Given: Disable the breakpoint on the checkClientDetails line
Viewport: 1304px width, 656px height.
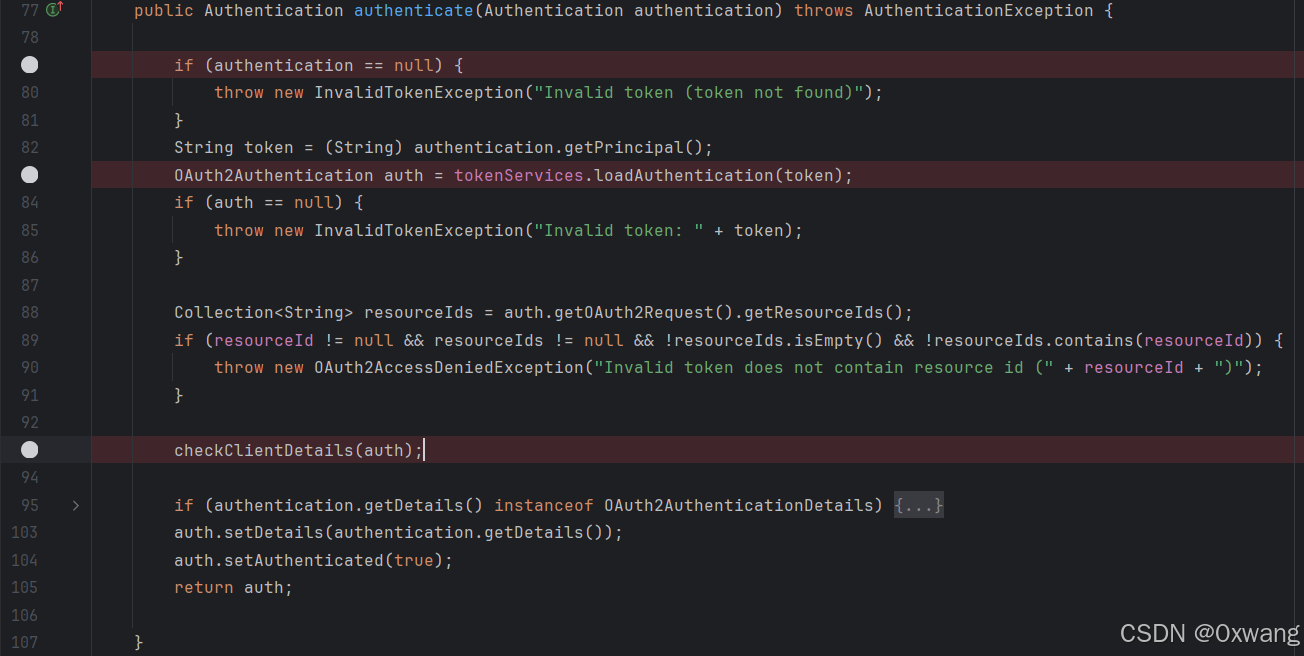Looking at the screenshot, I should (x=30, y=450).
